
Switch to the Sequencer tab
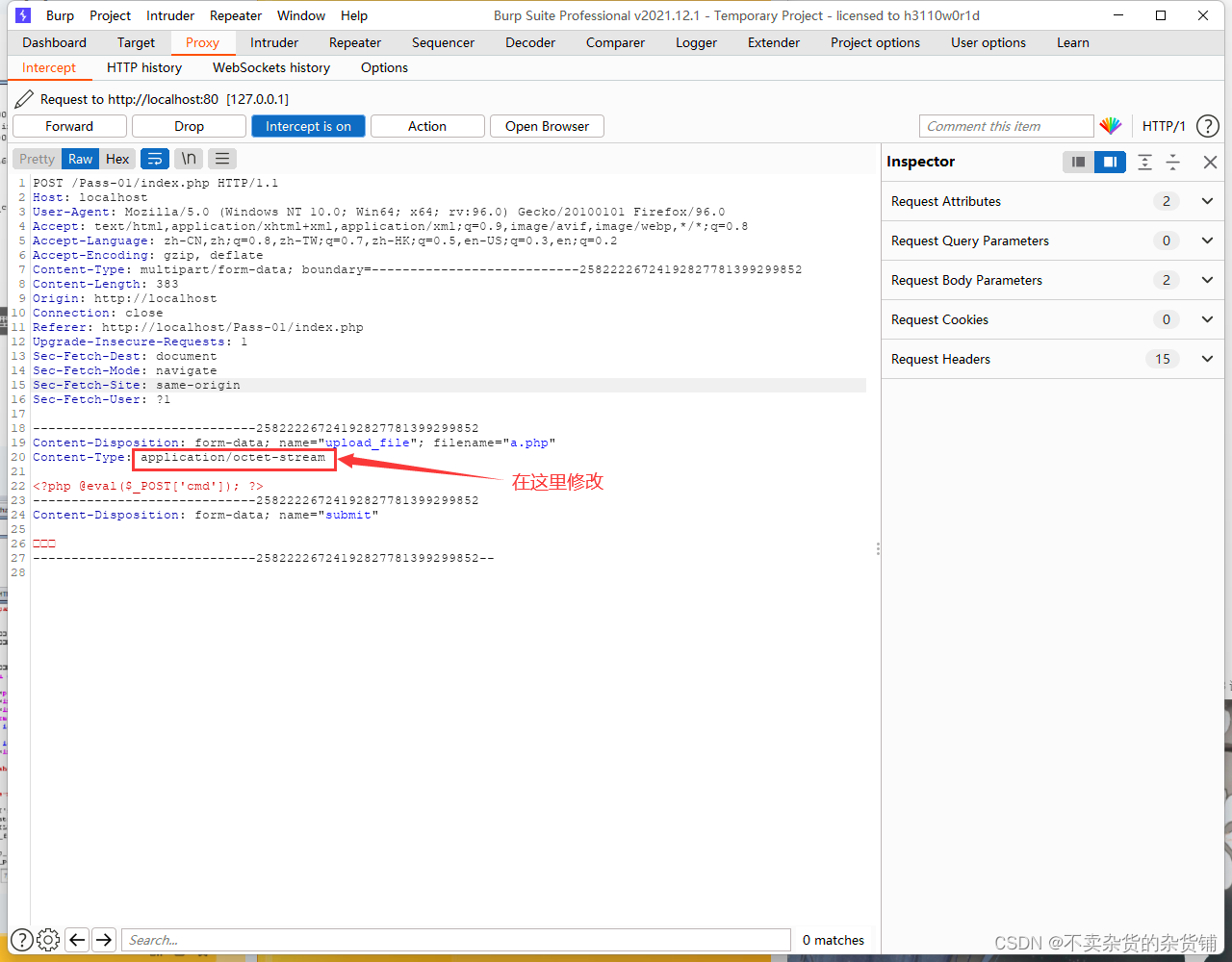pos(443,42)
